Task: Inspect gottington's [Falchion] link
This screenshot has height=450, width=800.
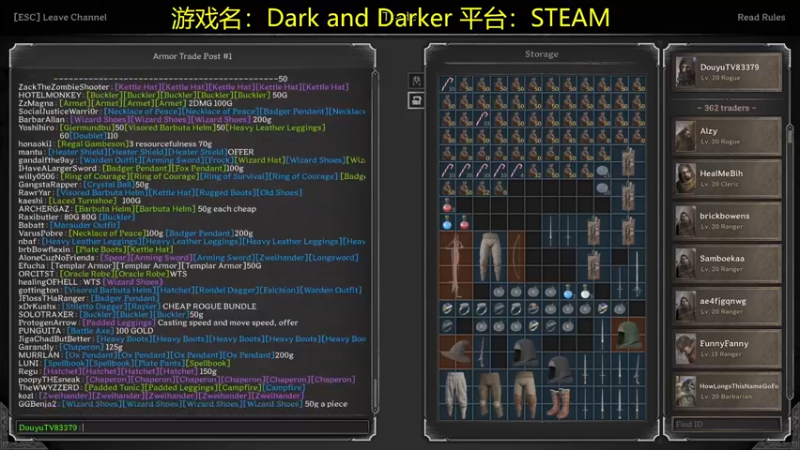Action: [279, 290]
